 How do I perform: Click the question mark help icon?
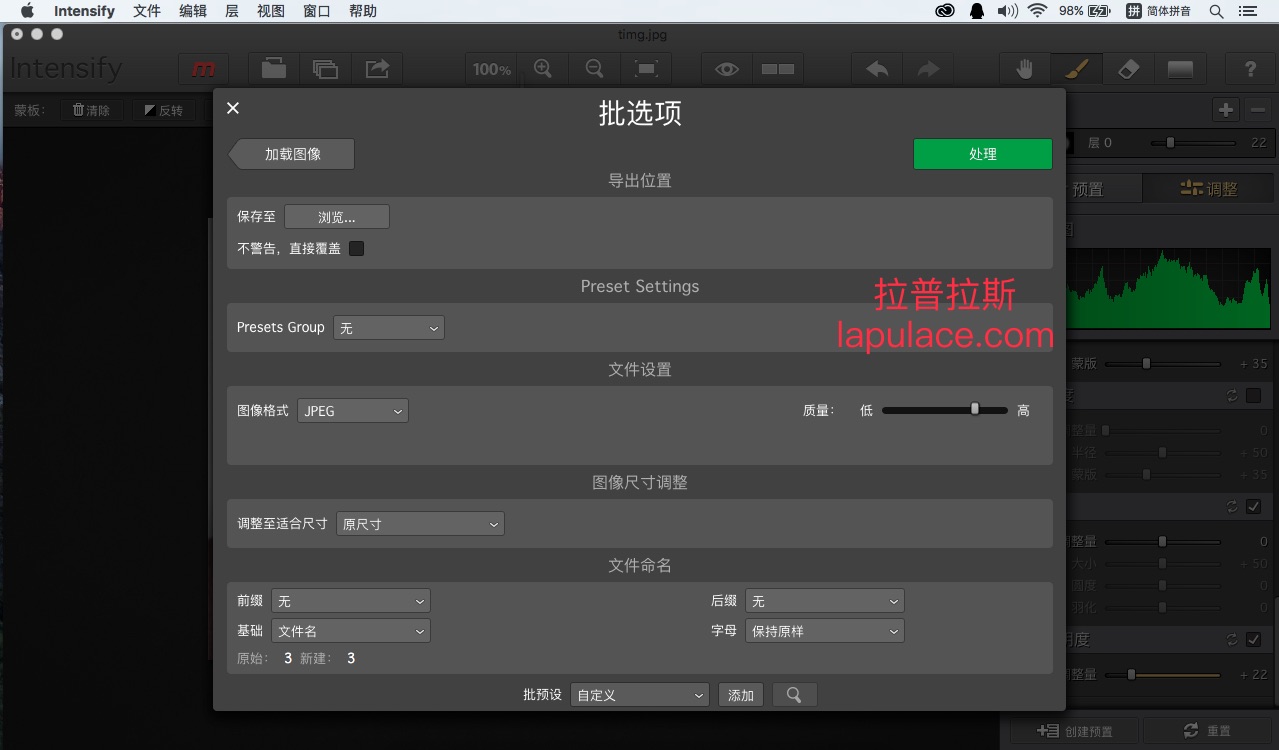1250,69
